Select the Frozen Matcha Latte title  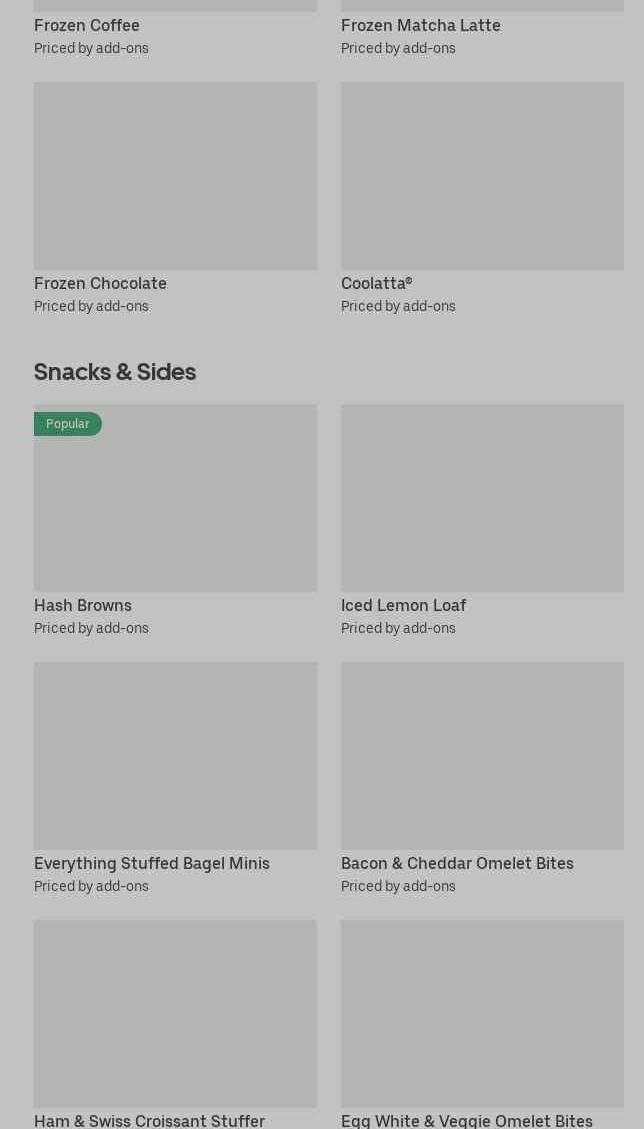[420, 25]
